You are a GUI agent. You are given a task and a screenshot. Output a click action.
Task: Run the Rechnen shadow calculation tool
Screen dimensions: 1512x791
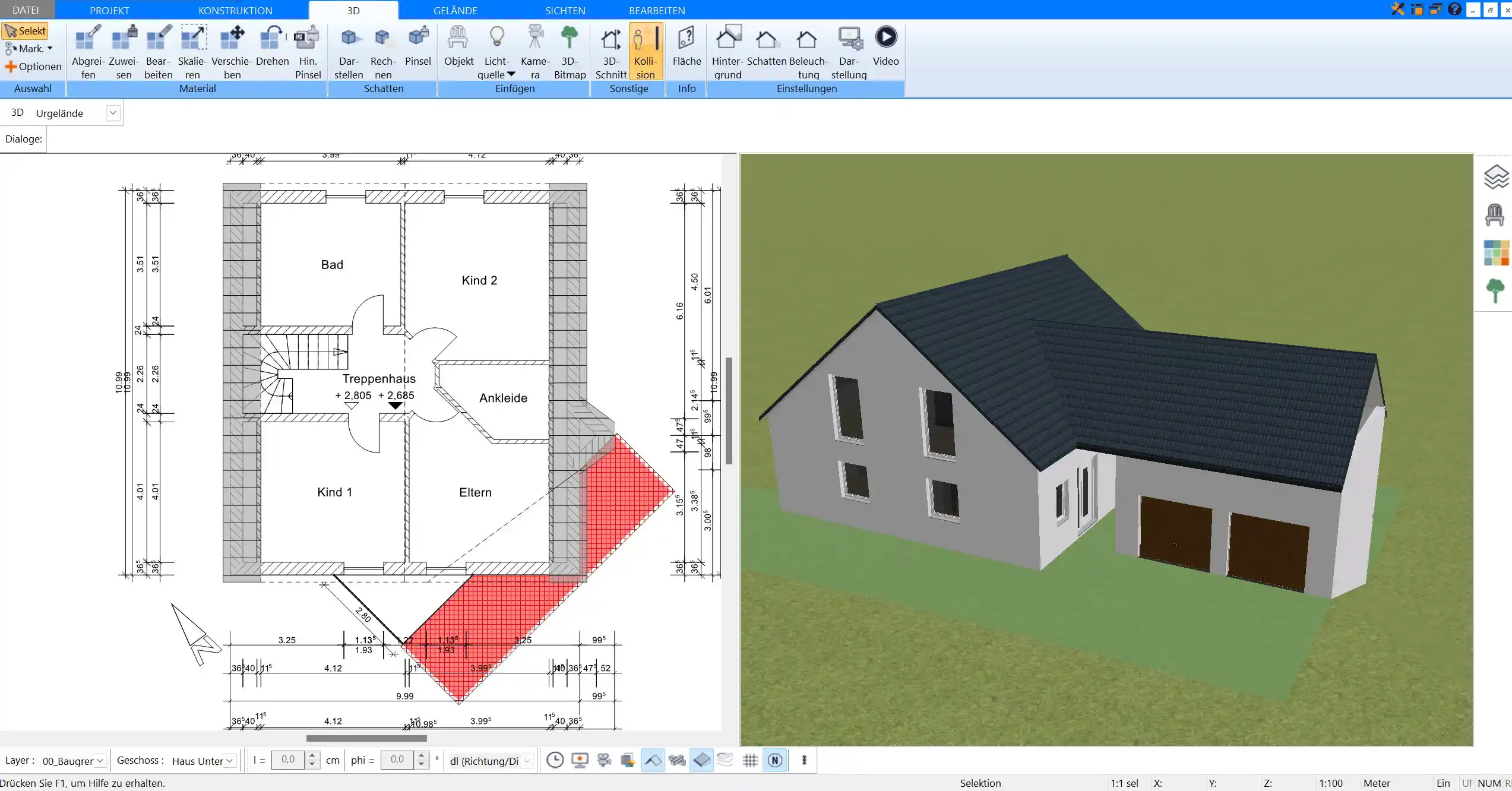point(383,52)
